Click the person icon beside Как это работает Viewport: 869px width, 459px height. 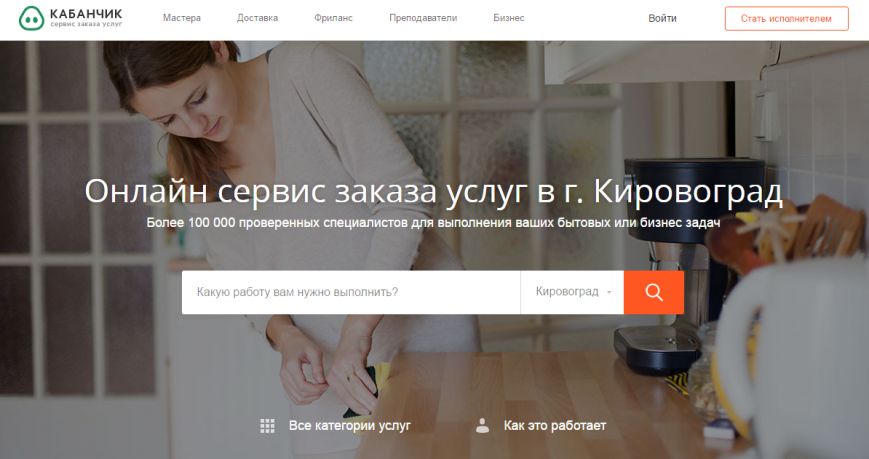point(482,425)
